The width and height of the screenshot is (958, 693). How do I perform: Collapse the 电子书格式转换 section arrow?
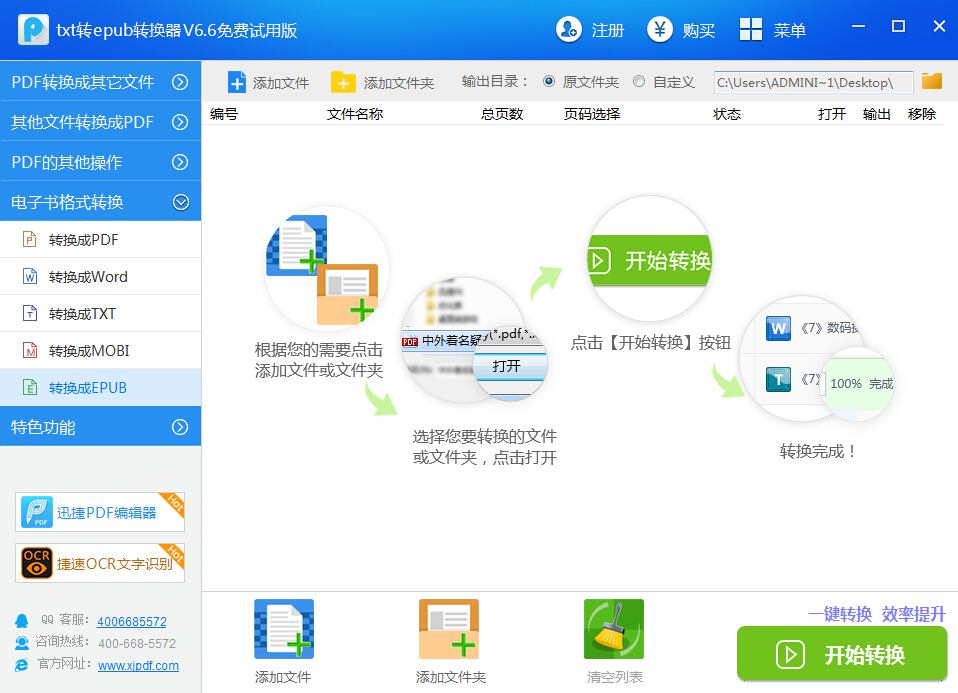tap(180, 202)
